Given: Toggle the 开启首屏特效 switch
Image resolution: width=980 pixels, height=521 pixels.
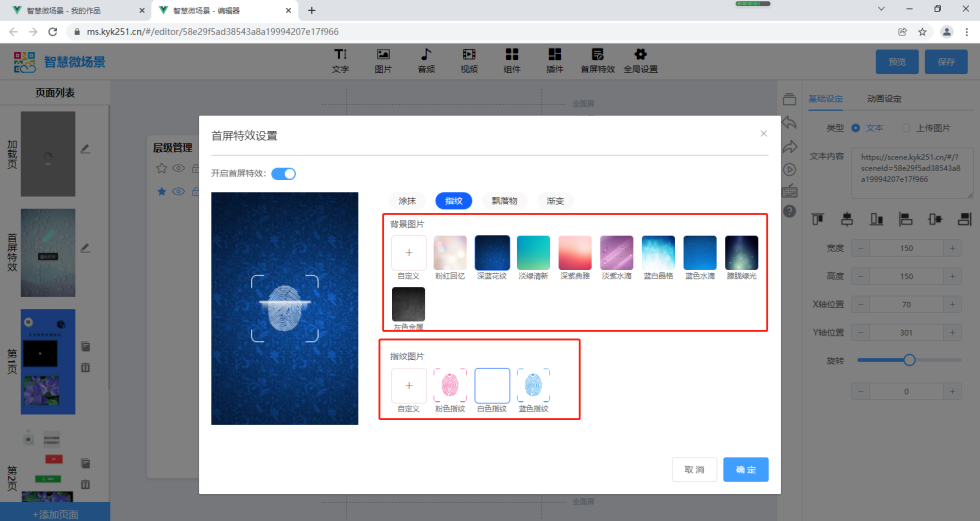Looking at the screenshot, I should [284, 174].
